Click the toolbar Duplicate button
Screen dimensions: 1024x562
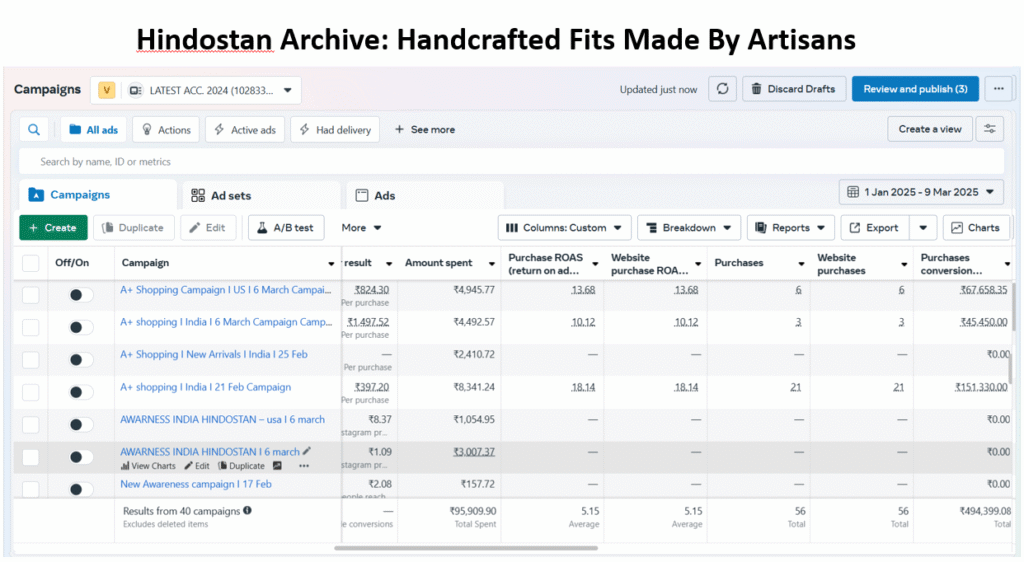(133, 228)
